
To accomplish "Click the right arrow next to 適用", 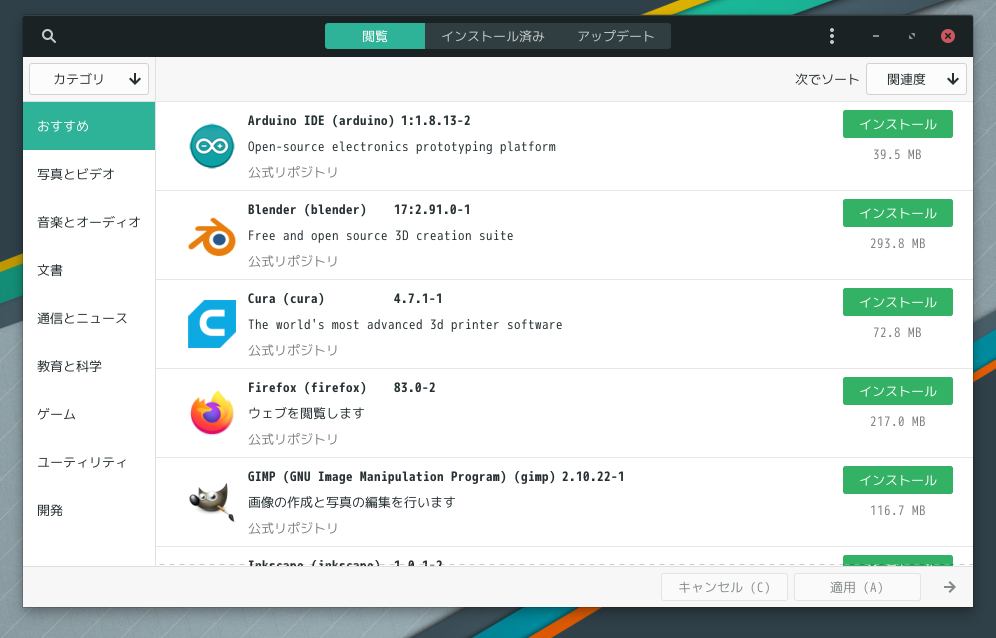I will tap(950, 587).
